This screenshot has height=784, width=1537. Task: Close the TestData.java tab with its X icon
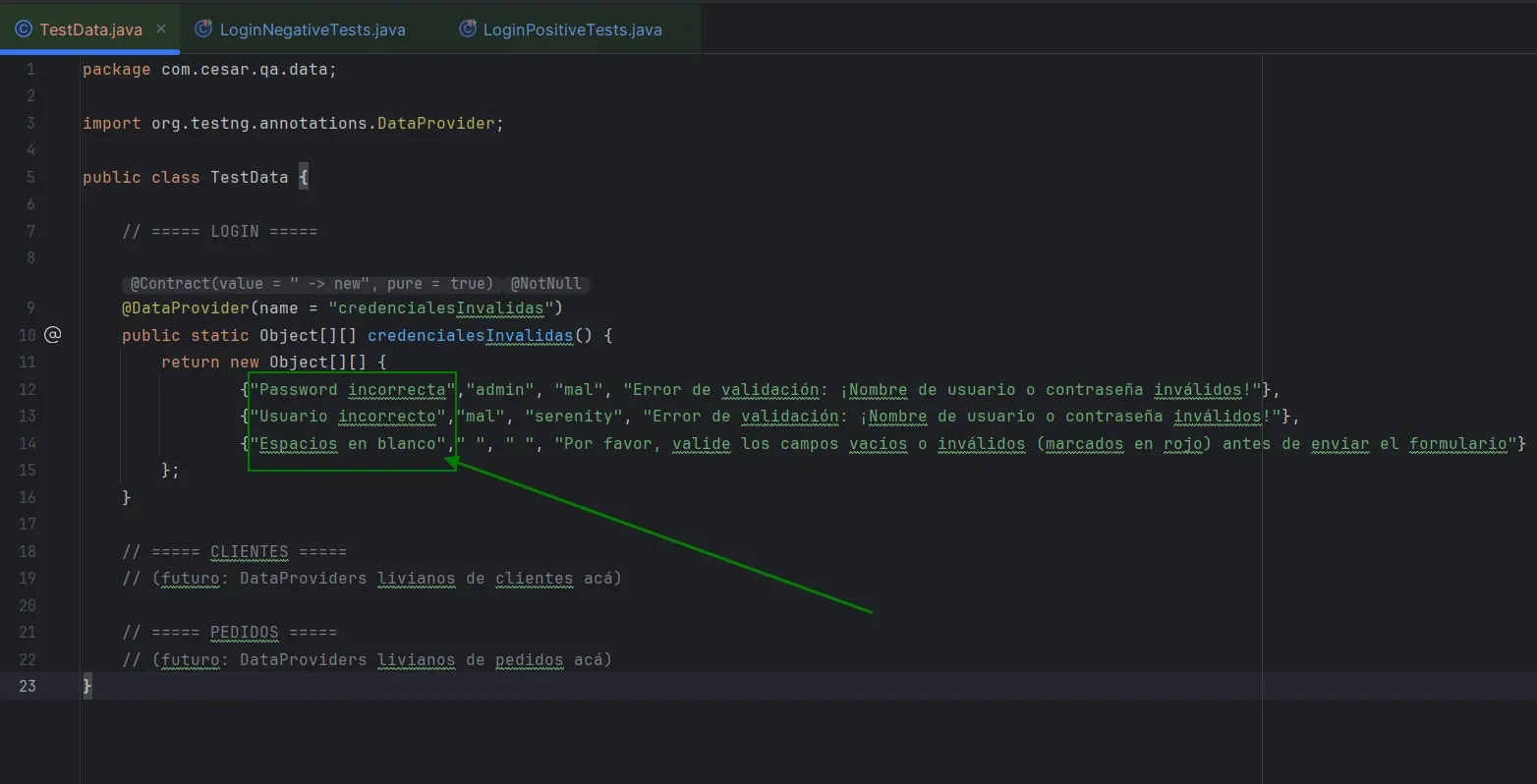[160, 28]
